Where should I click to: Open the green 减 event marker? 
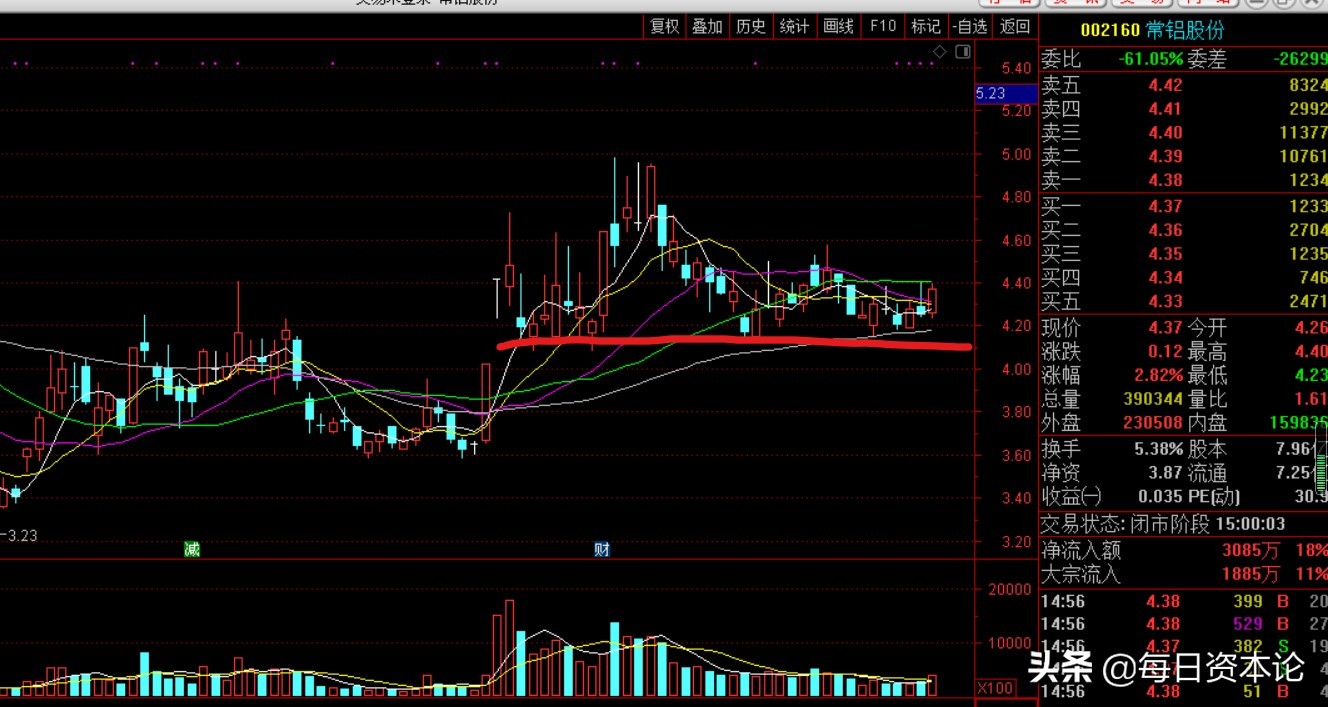[x=191, y=549]
